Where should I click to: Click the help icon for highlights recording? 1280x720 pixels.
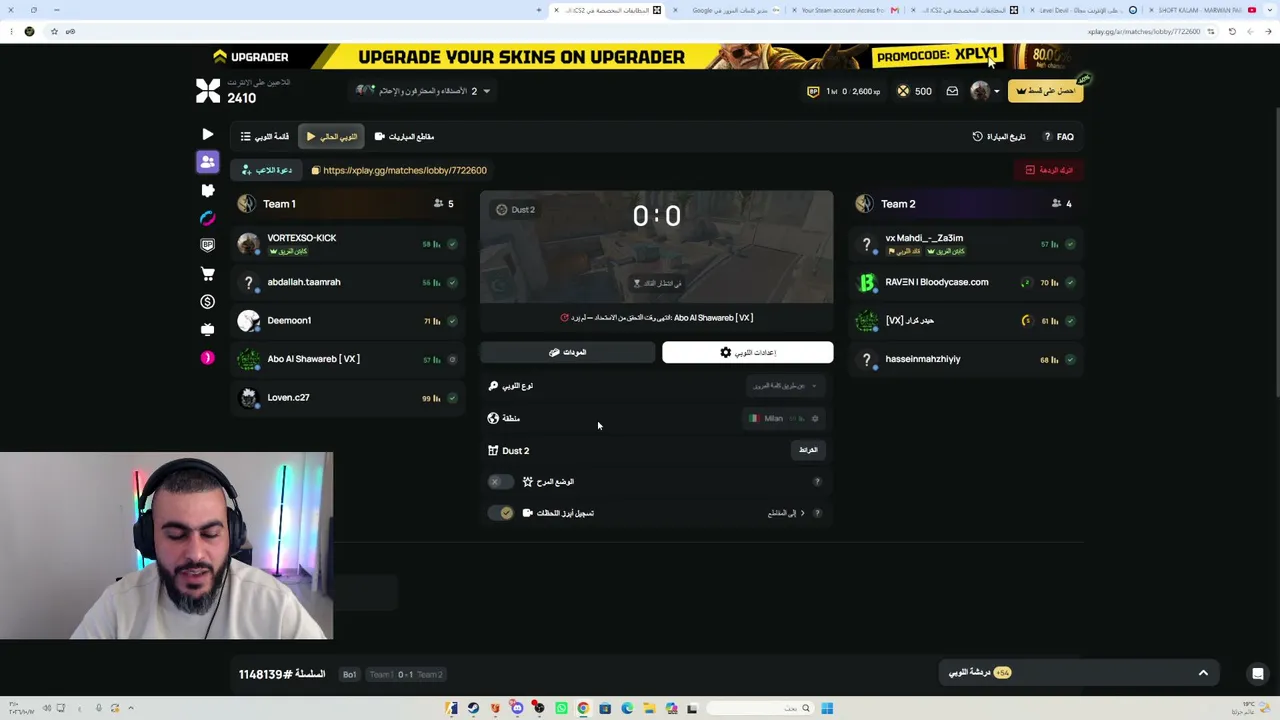pos(817,513)
